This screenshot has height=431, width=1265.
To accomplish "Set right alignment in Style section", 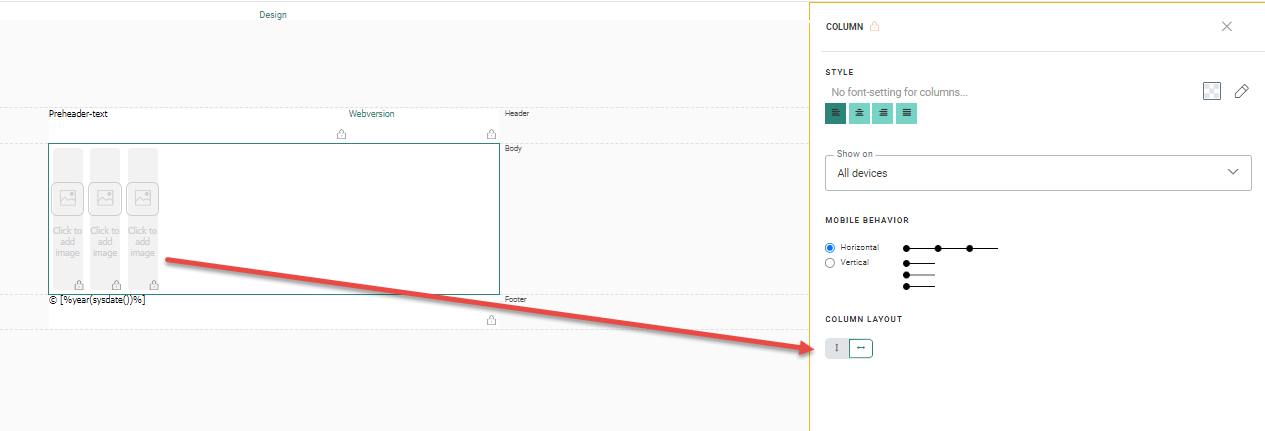I will (x=883, y=113).
